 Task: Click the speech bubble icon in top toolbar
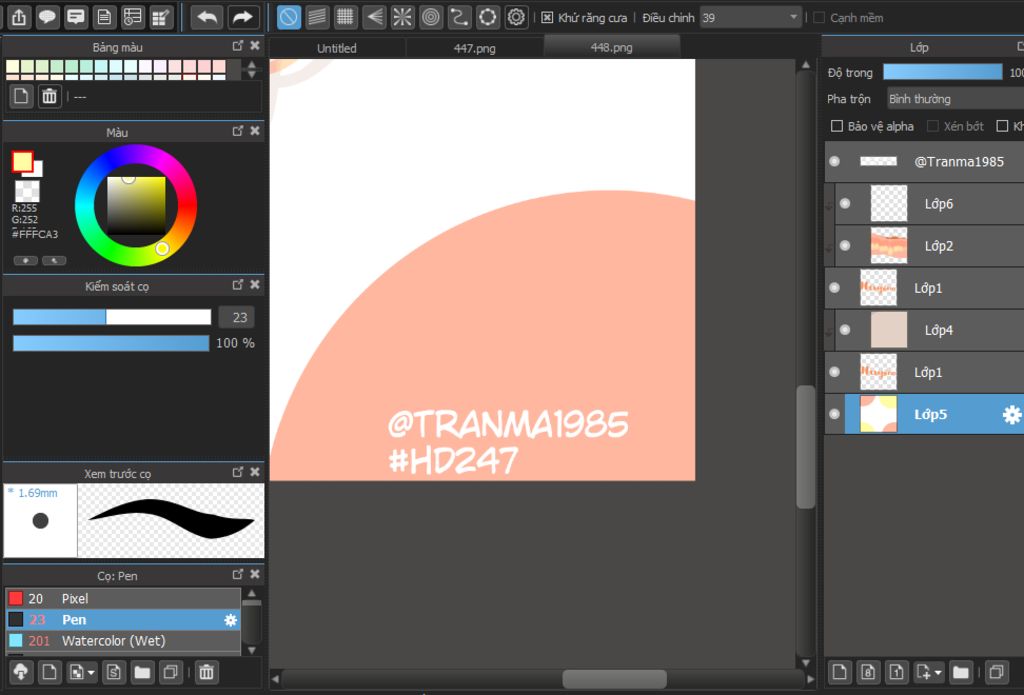47,17
